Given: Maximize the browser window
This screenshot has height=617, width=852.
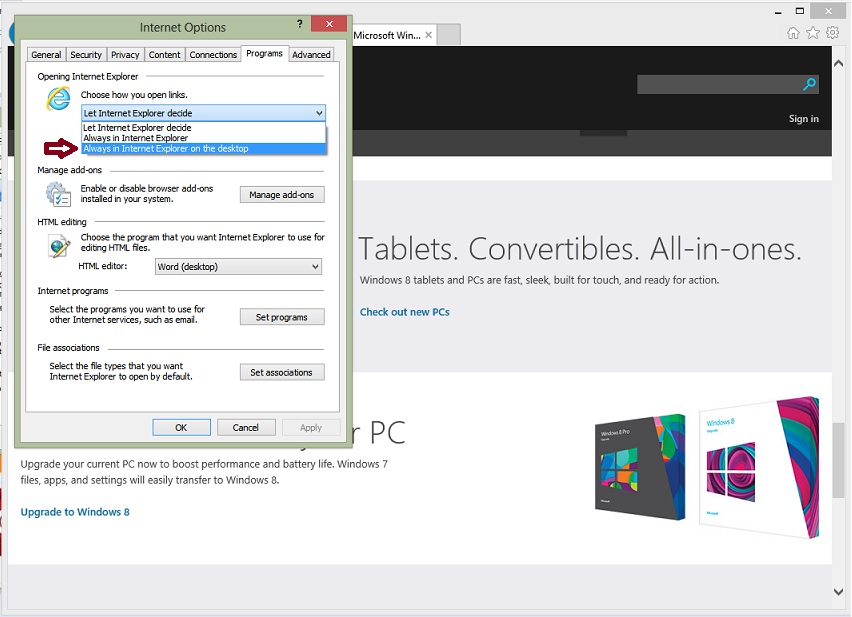Looking at the screenshot, I should 799,11.
